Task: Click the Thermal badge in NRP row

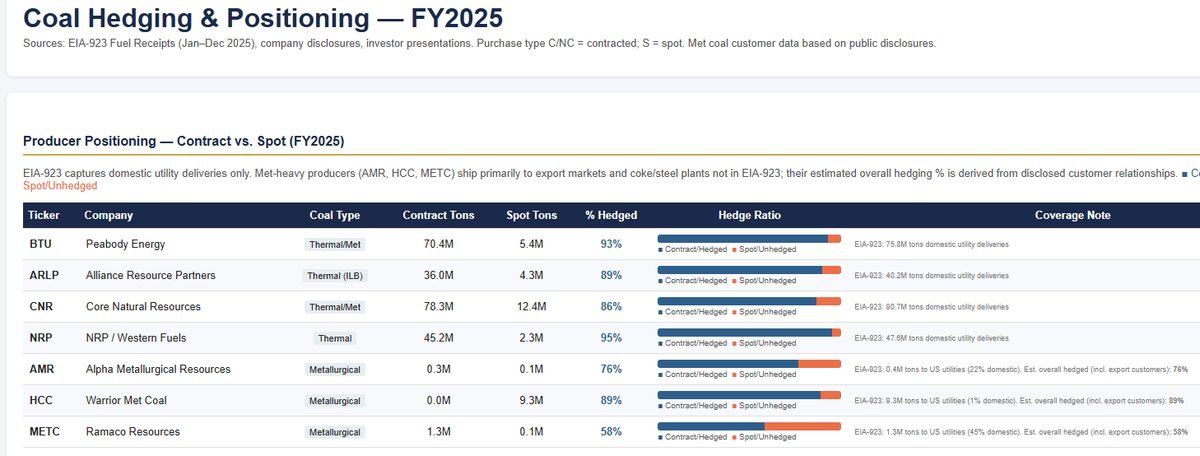Action: tap(335, 338)
